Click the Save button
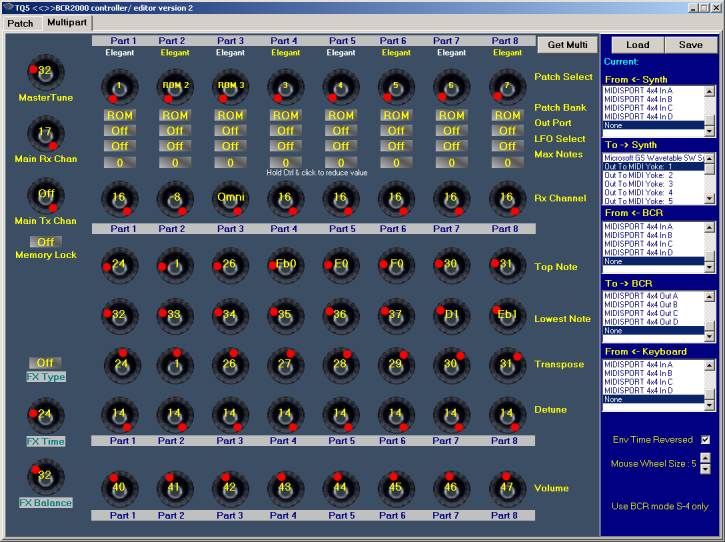This screenshot has width=725, height=542. tap(690, 44)
